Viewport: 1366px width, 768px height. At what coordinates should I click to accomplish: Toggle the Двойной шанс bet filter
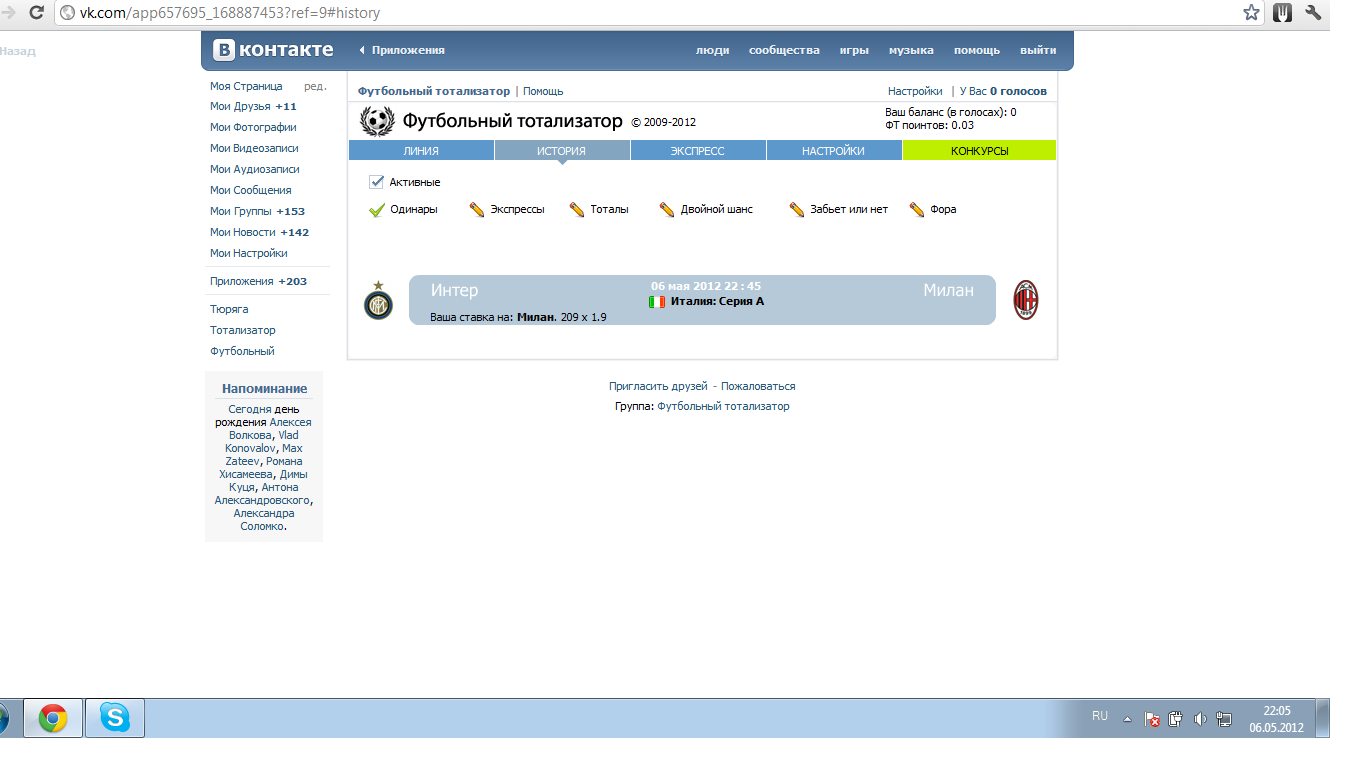706,210
